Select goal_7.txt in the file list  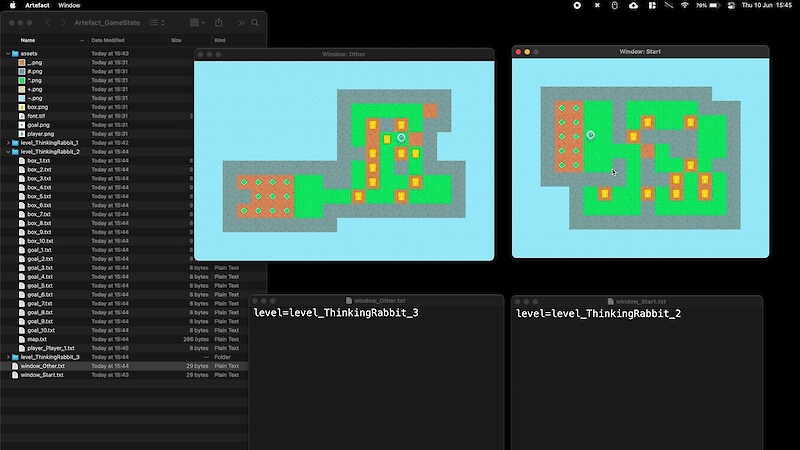tap(40, 303)
